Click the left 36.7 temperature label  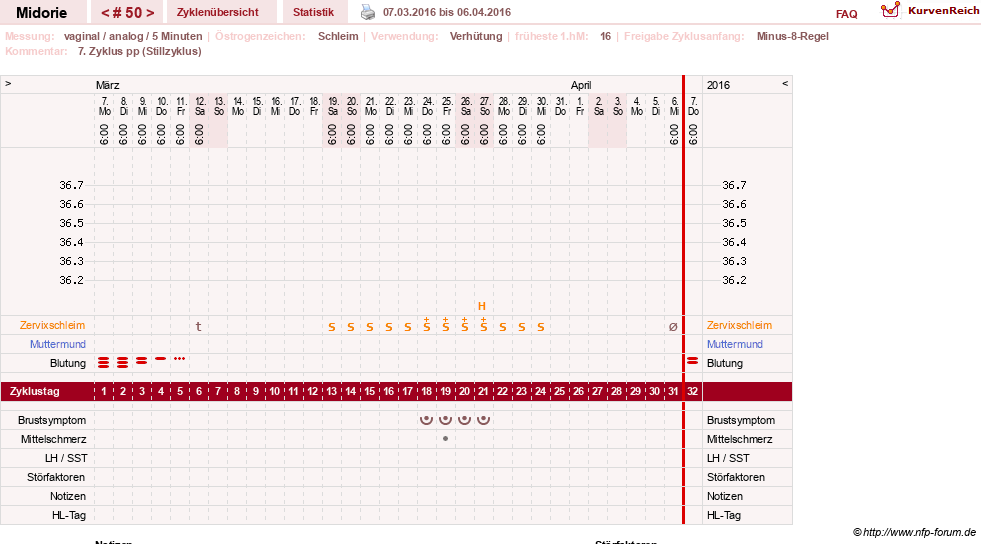click(x=71, y=185)
